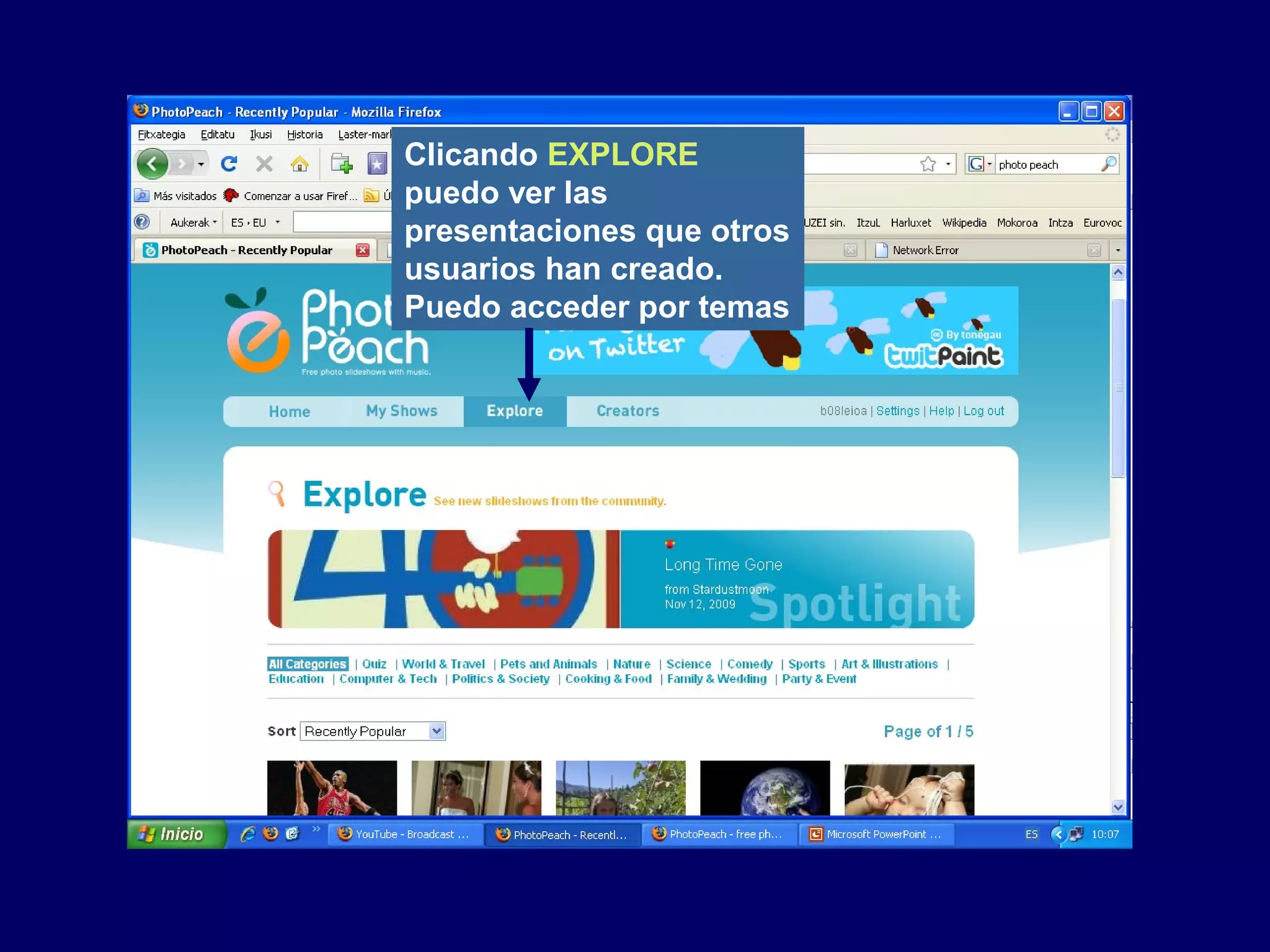Click the Log out link
The height and width of the screenshot is (952, 1270).
[984, 411]
